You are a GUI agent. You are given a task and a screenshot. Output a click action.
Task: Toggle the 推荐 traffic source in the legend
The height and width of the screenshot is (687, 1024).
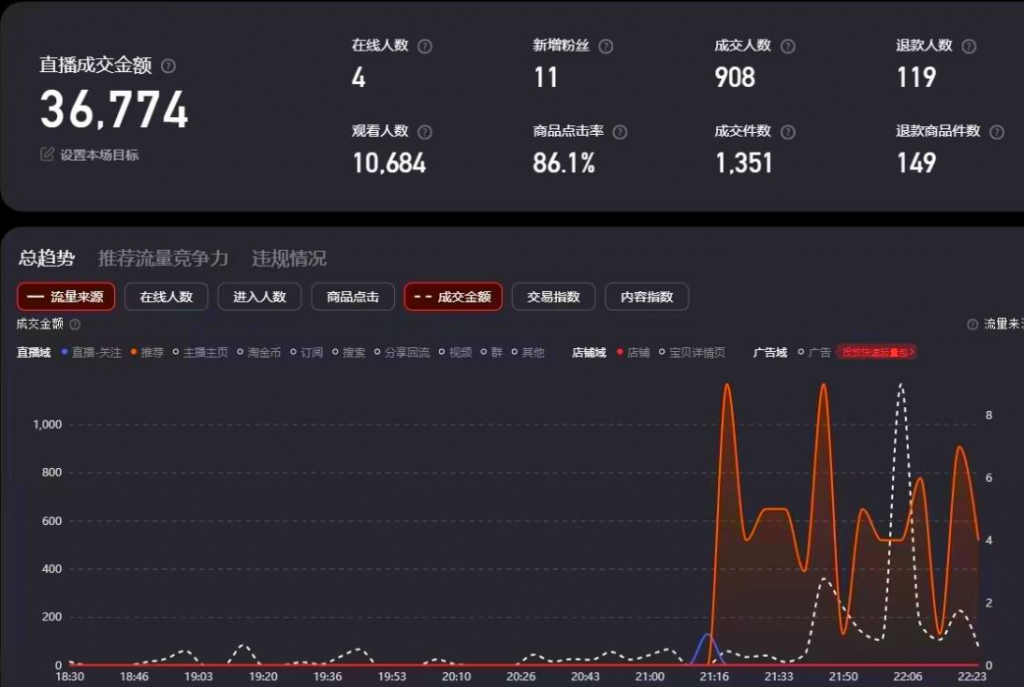[145, 352]
